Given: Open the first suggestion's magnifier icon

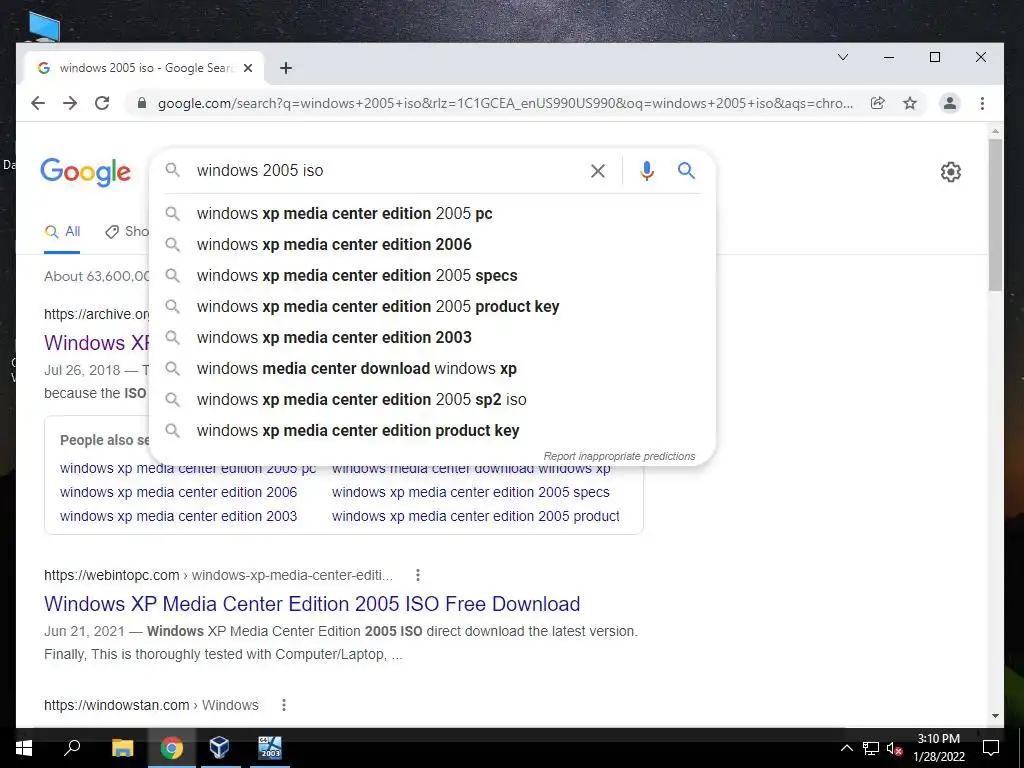Looking at the screenshot, I should pyautogui.click(x=172, y=214).
